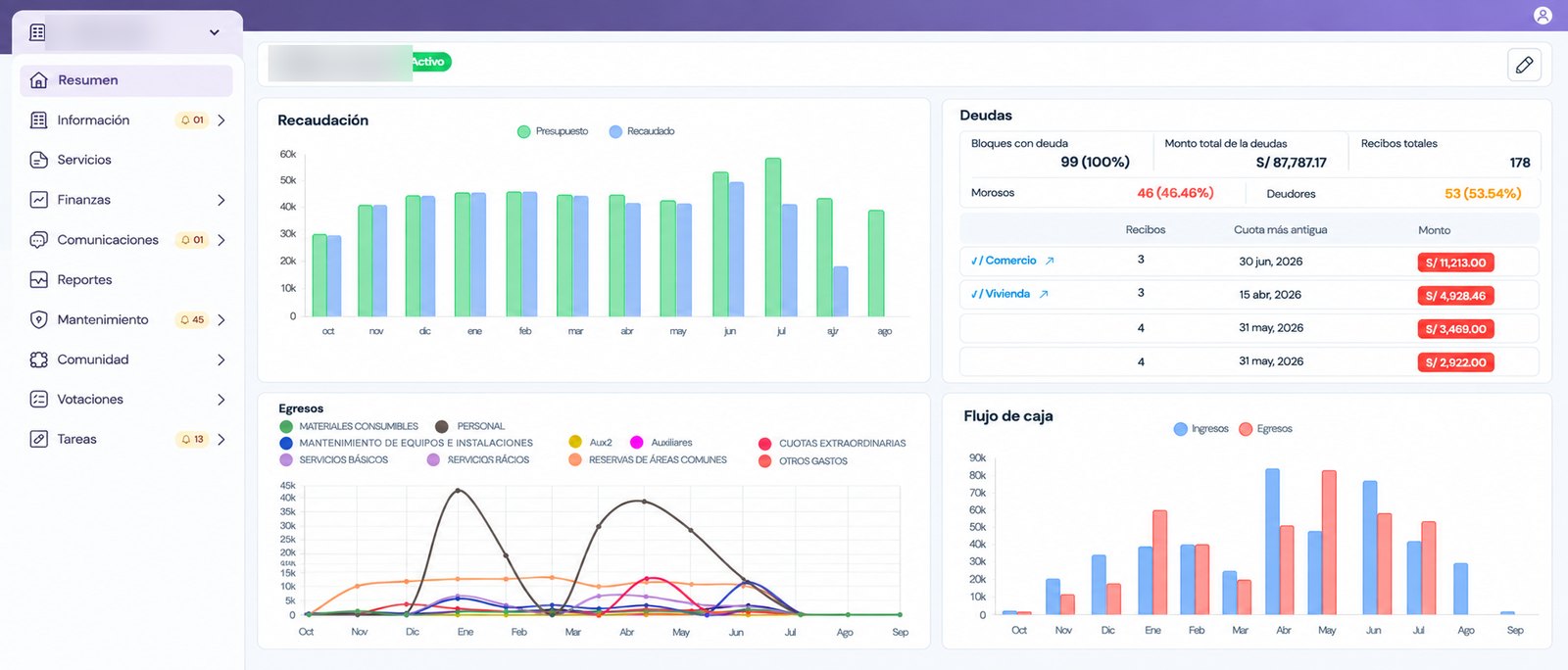This screenshot has height=670, width=1568.
Task: Toggle Egresos series in Flujo de caja
Action: pyautogui.click(x=1266, y=429)
